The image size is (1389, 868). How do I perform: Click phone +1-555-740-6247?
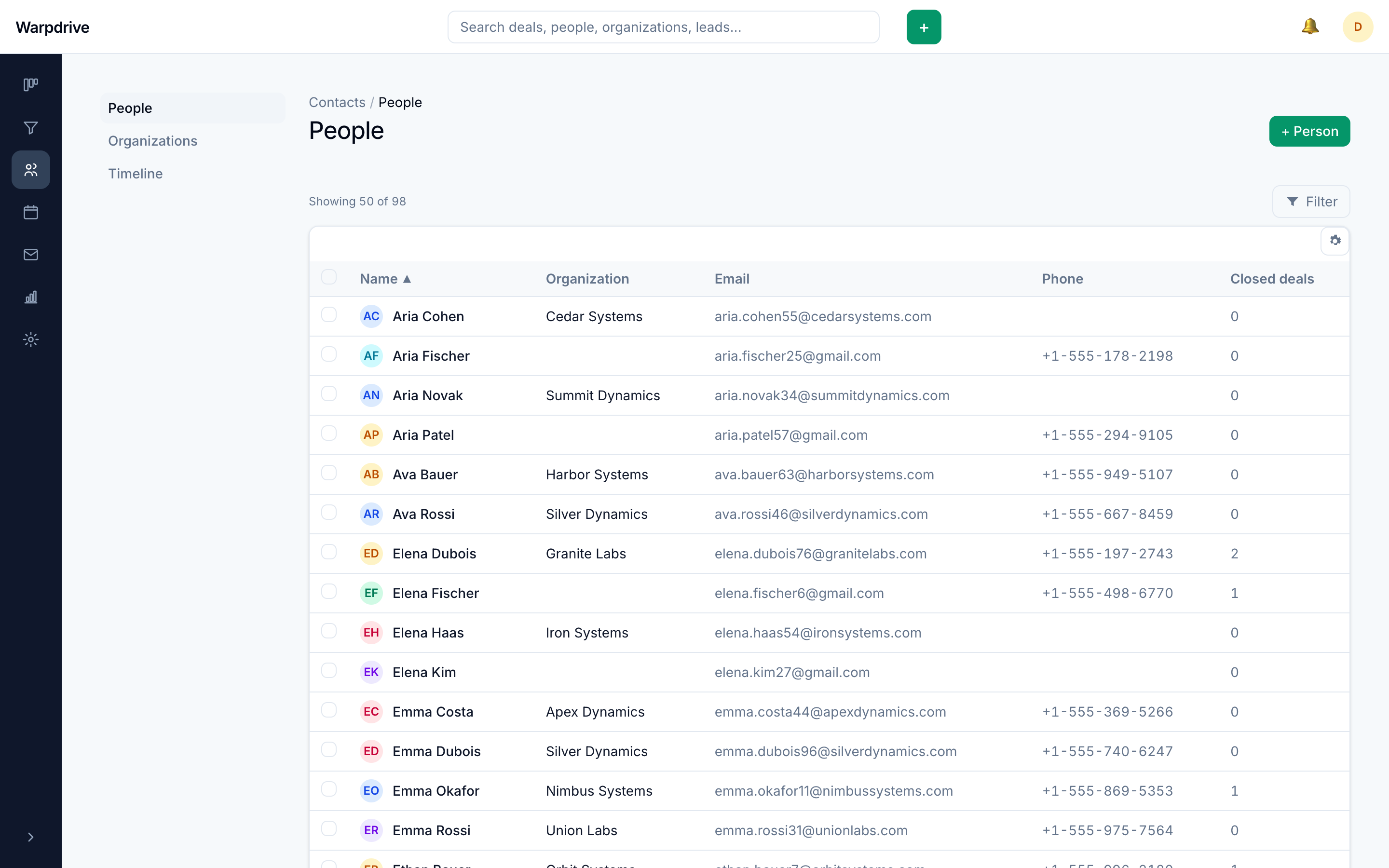pos(1107,751)
